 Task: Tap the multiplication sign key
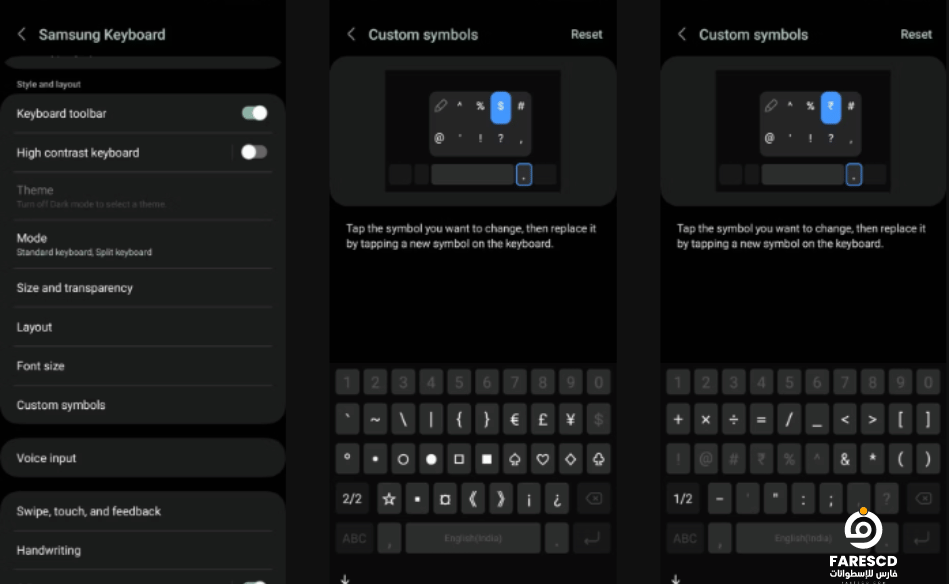[706, 419]
